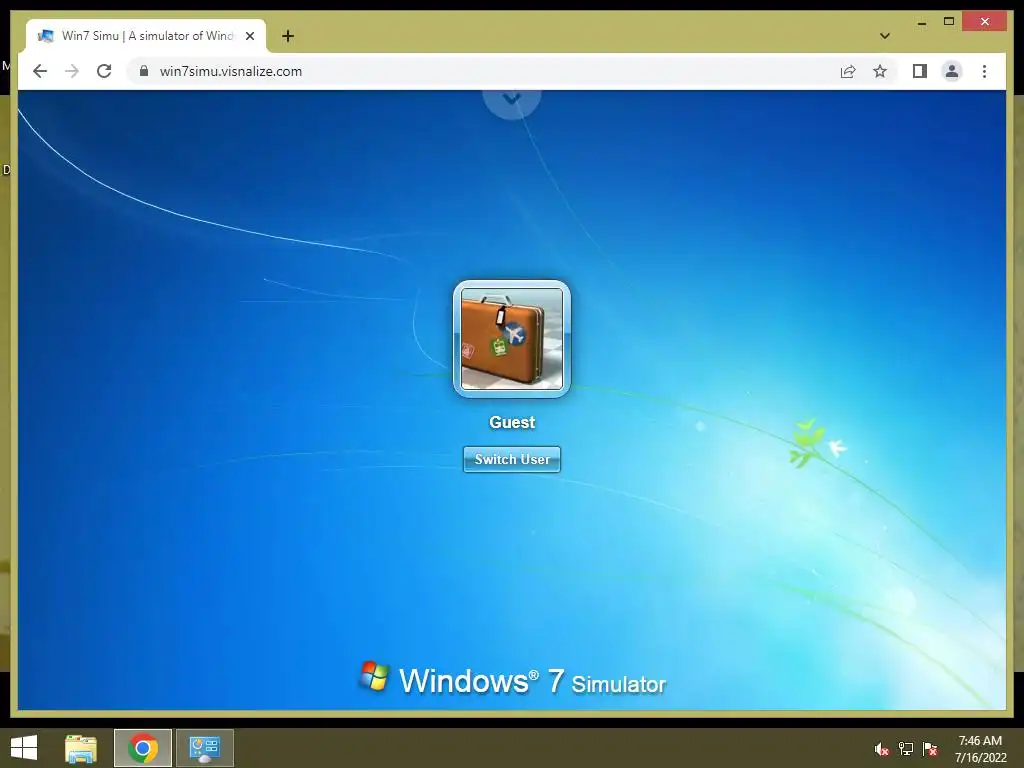Click the Chrome taskbar icon
The image size is (1024, 768).
[x=143, y=748]
